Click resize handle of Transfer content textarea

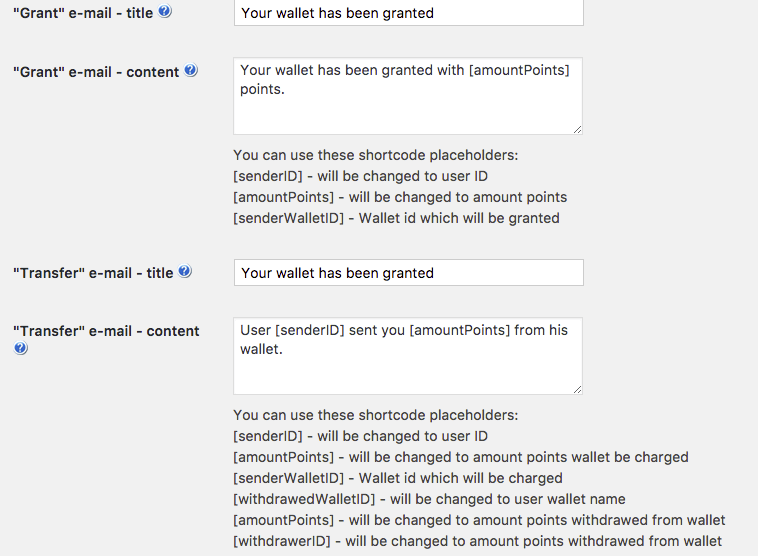coord(577,388)
